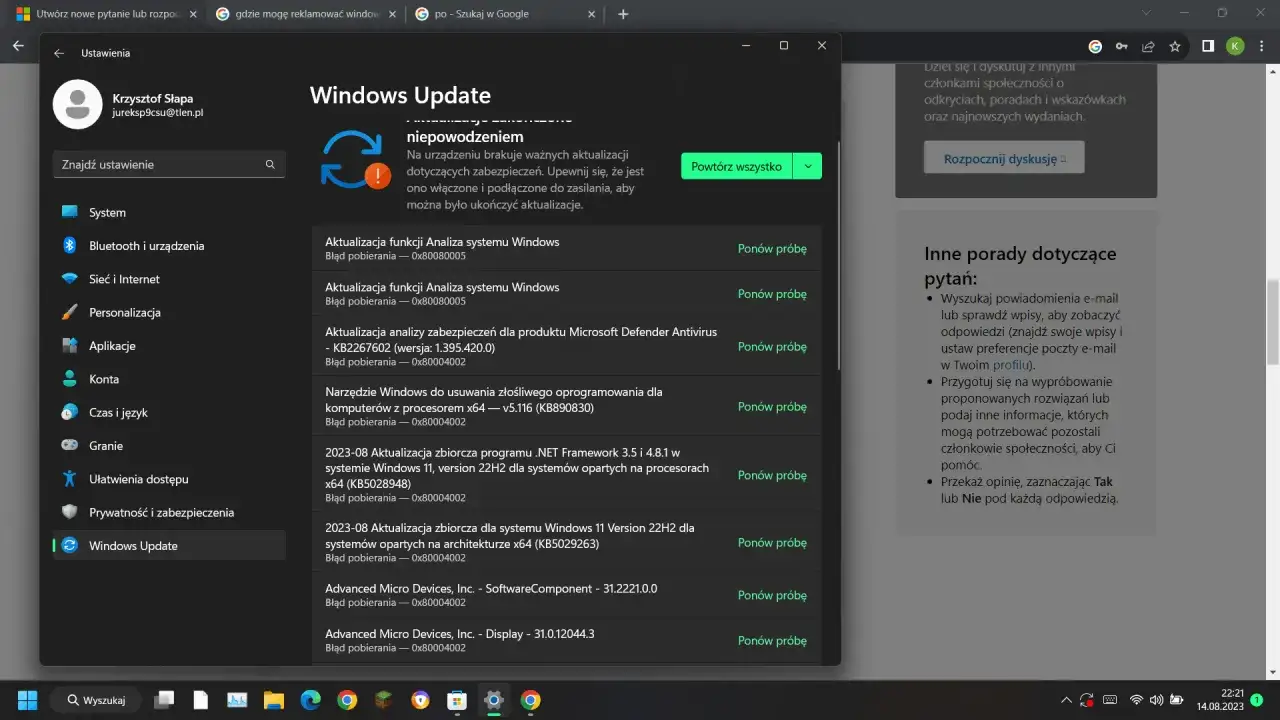Open the Minecraft taskbar icon
This screenshot has width=1280, height=720.
pyautogui.click(x=384, y=700)
